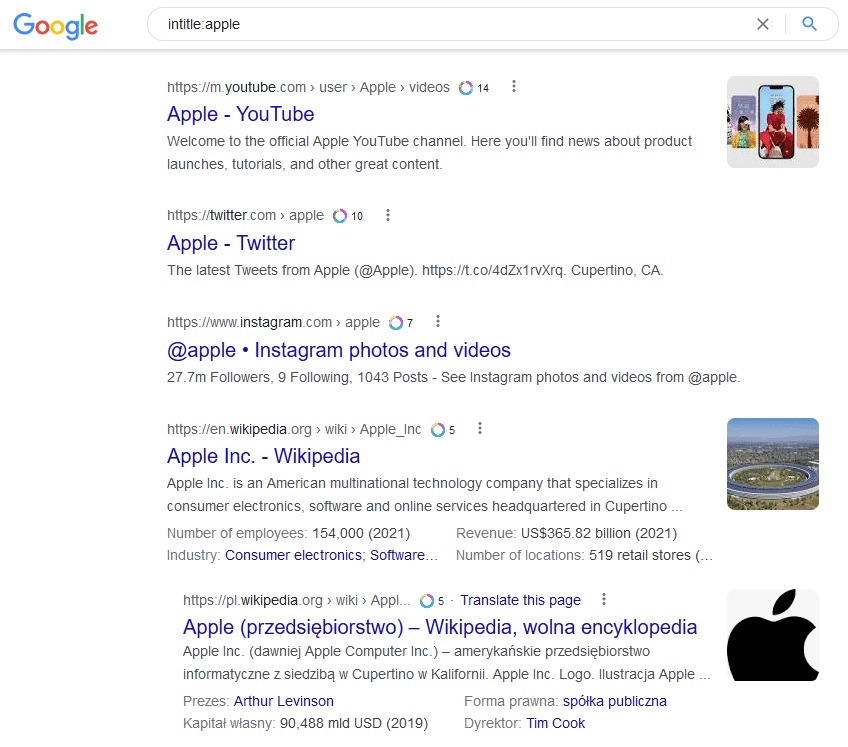
Task: Open the Apple Inc. - Wikipedia result
Action: click(x=263, y=457)
